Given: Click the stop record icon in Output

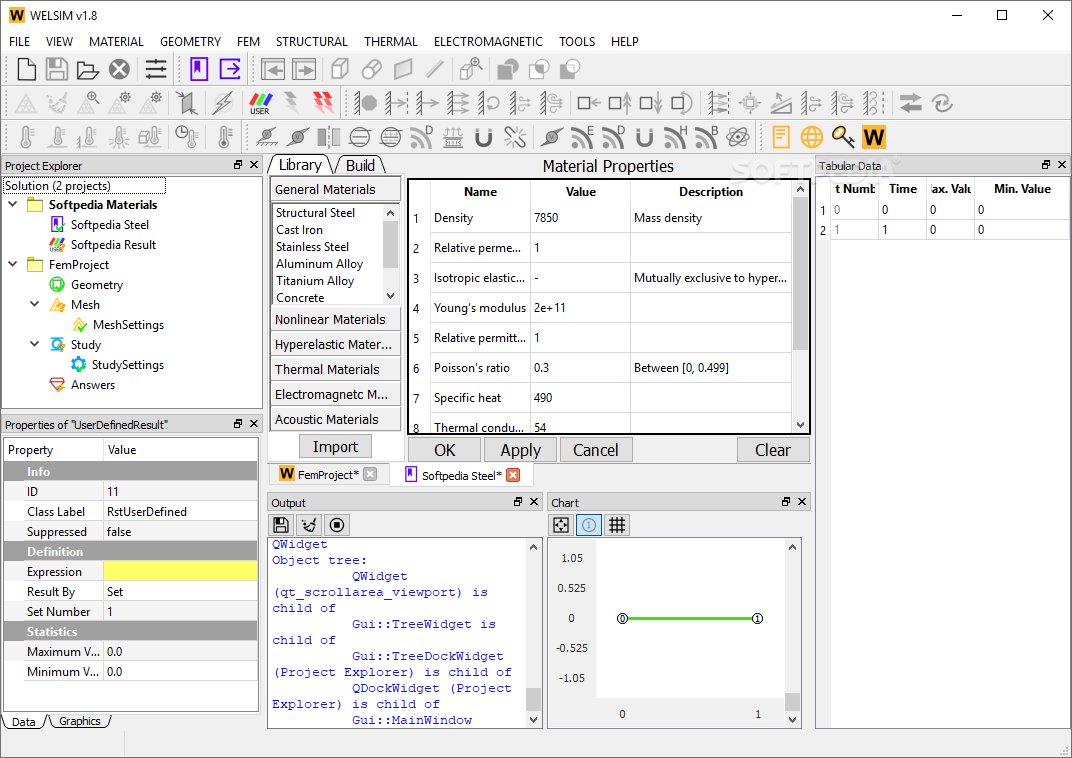Looking at the screenshot, I should click(x=337, y=525).
